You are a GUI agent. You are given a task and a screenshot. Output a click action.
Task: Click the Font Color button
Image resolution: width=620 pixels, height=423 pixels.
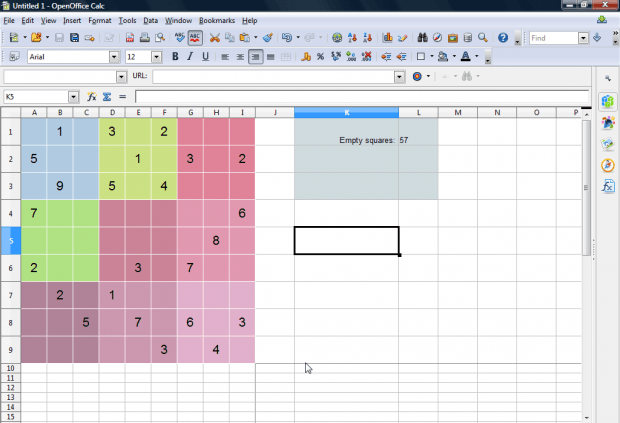pyautogui.click(x=466, y=57)
